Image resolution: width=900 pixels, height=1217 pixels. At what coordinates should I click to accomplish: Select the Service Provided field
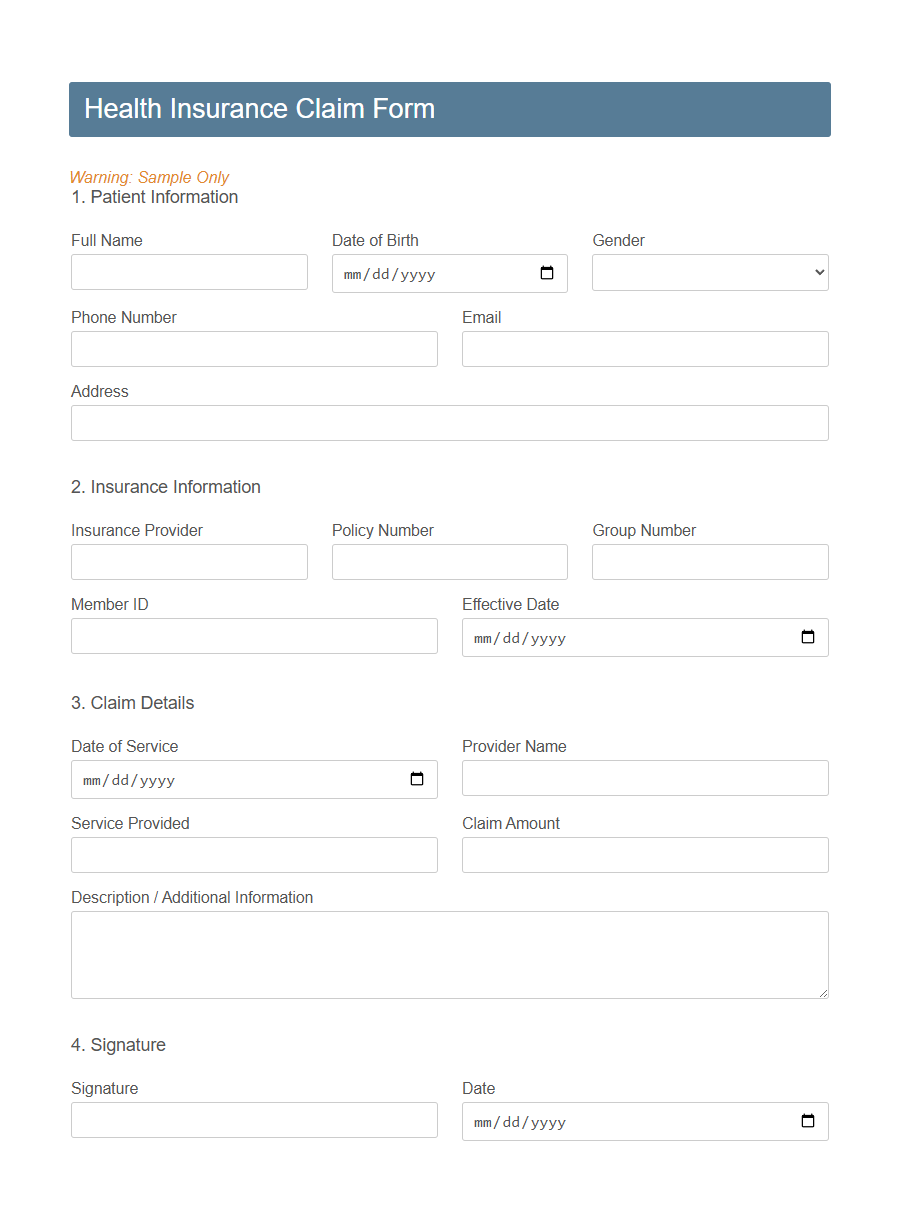click(x=254, y=855)
